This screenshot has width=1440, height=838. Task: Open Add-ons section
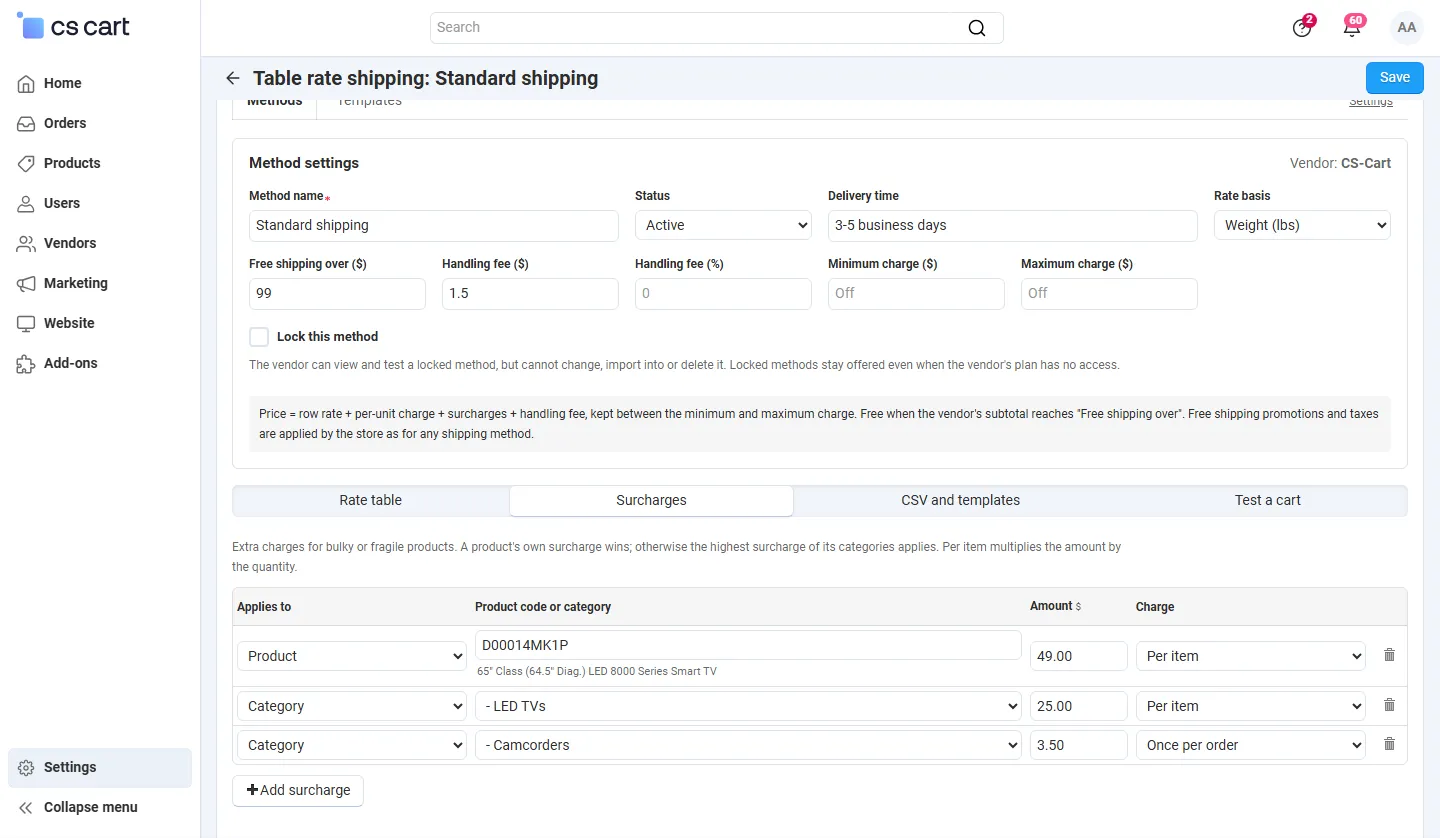point(70,363)
